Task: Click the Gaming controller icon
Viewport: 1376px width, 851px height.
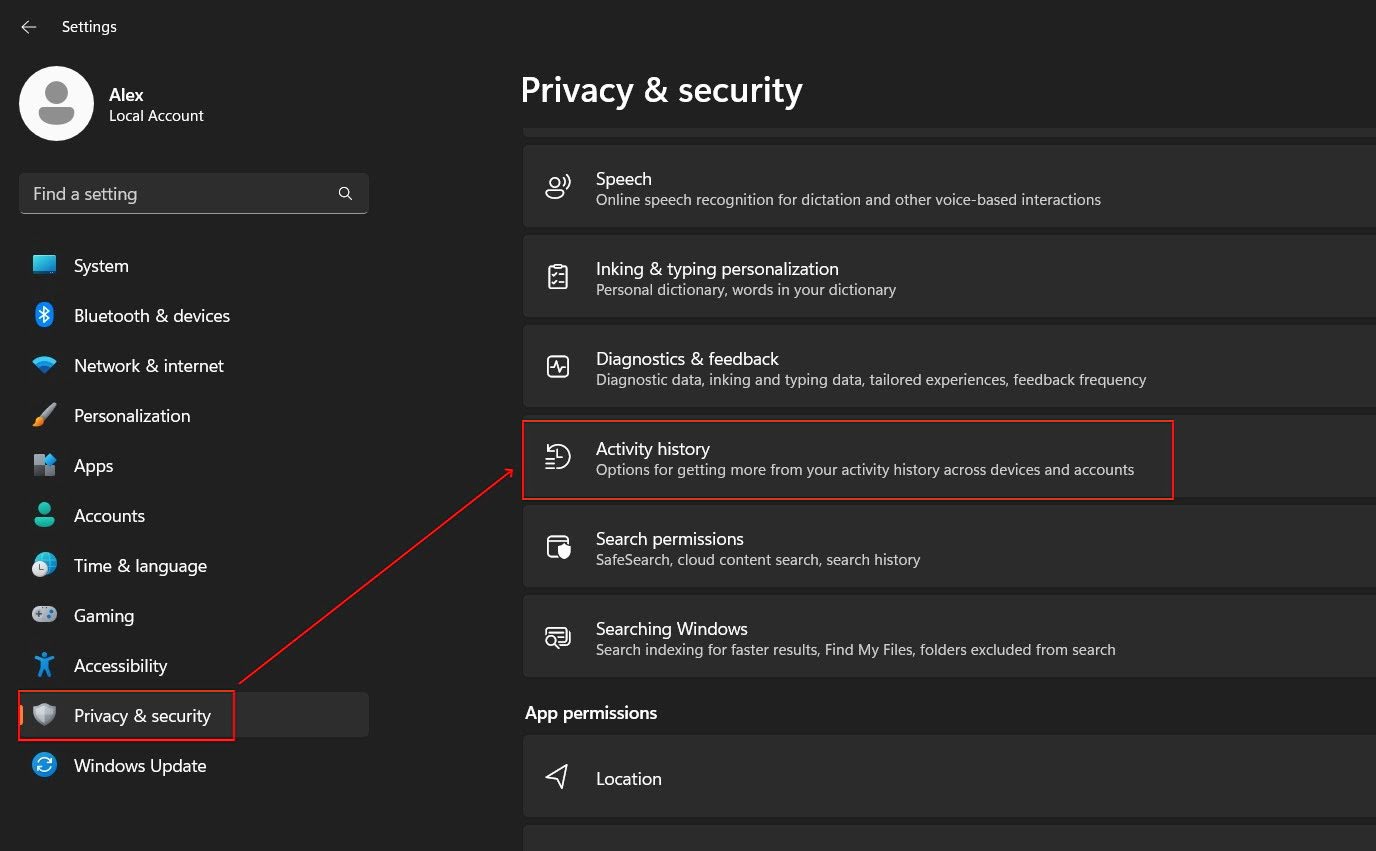Action: click(x=44, y=616)
